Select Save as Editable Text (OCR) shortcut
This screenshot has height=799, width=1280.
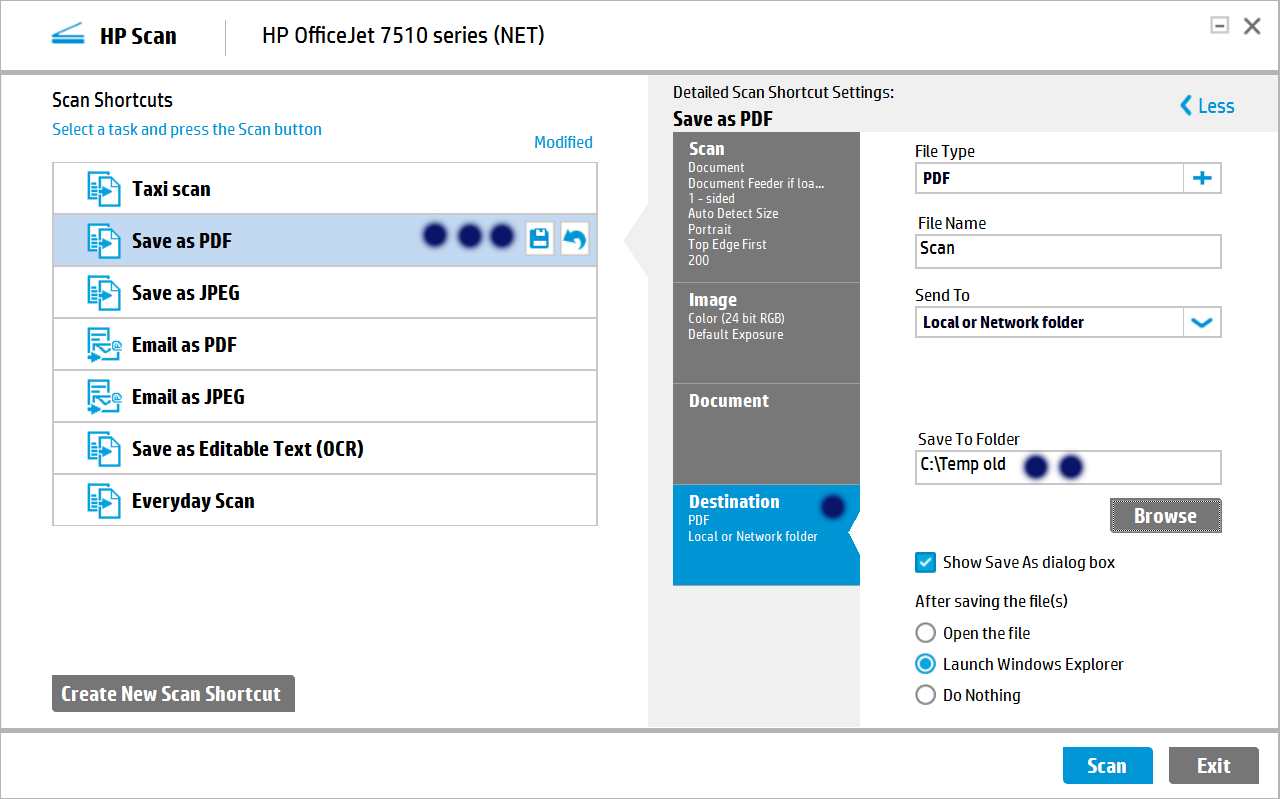click(x=325, y=449)
